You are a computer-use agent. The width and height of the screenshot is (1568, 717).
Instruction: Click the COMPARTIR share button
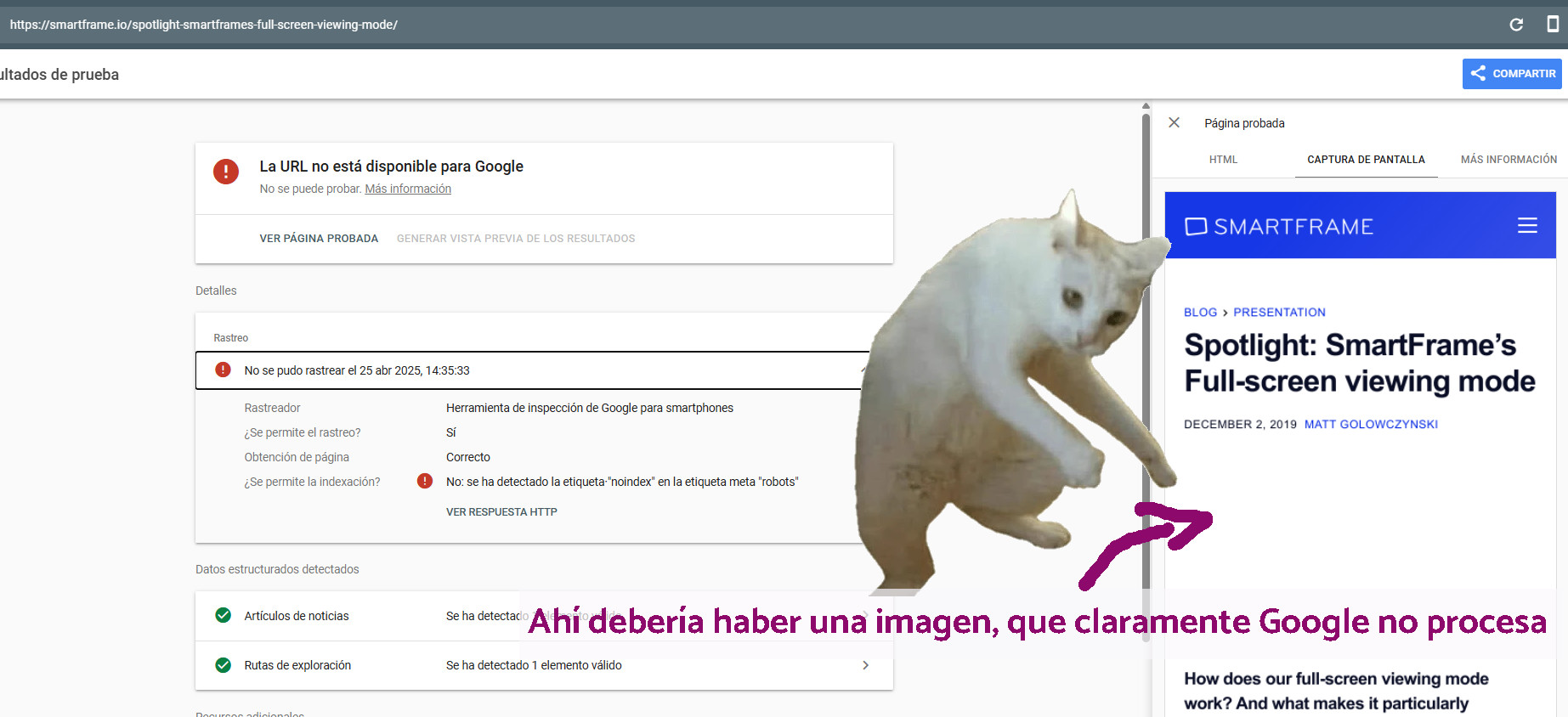(x=1512, y=74)
